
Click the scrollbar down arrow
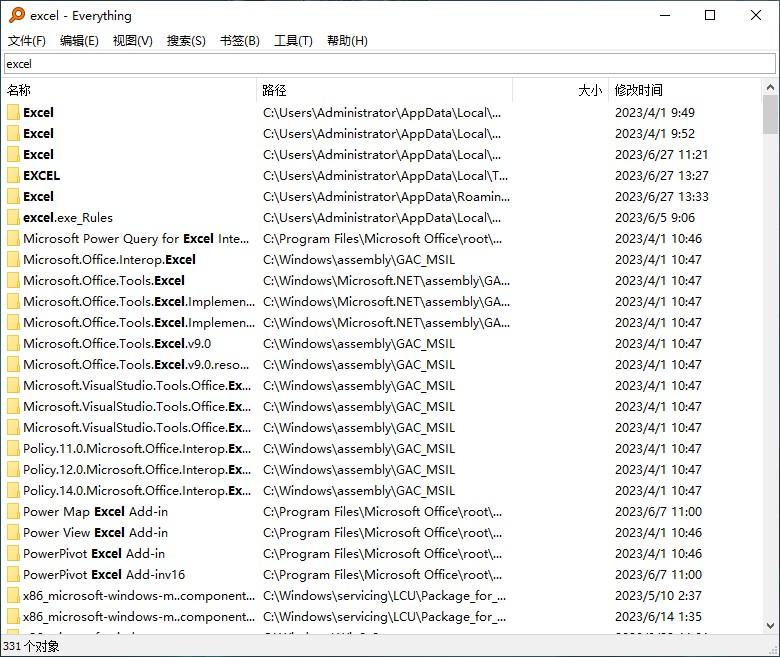pos(770,626)
